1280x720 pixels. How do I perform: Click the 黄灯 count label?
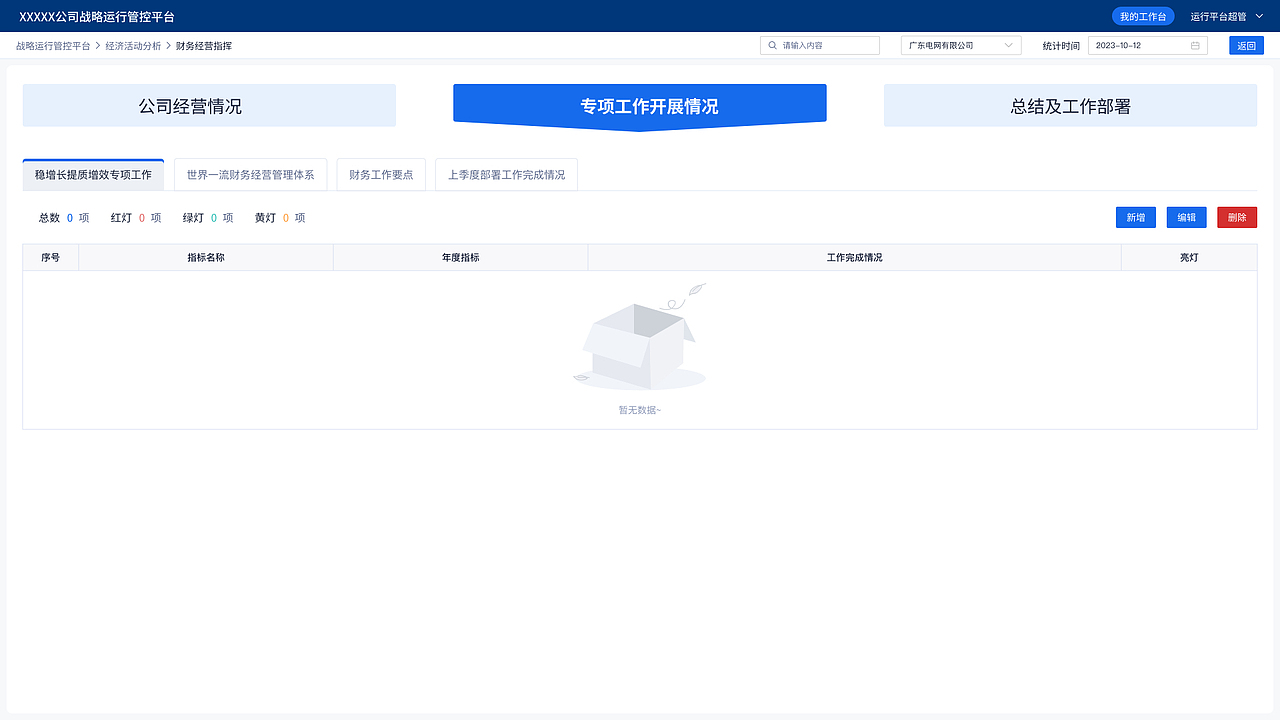(265, 217)
